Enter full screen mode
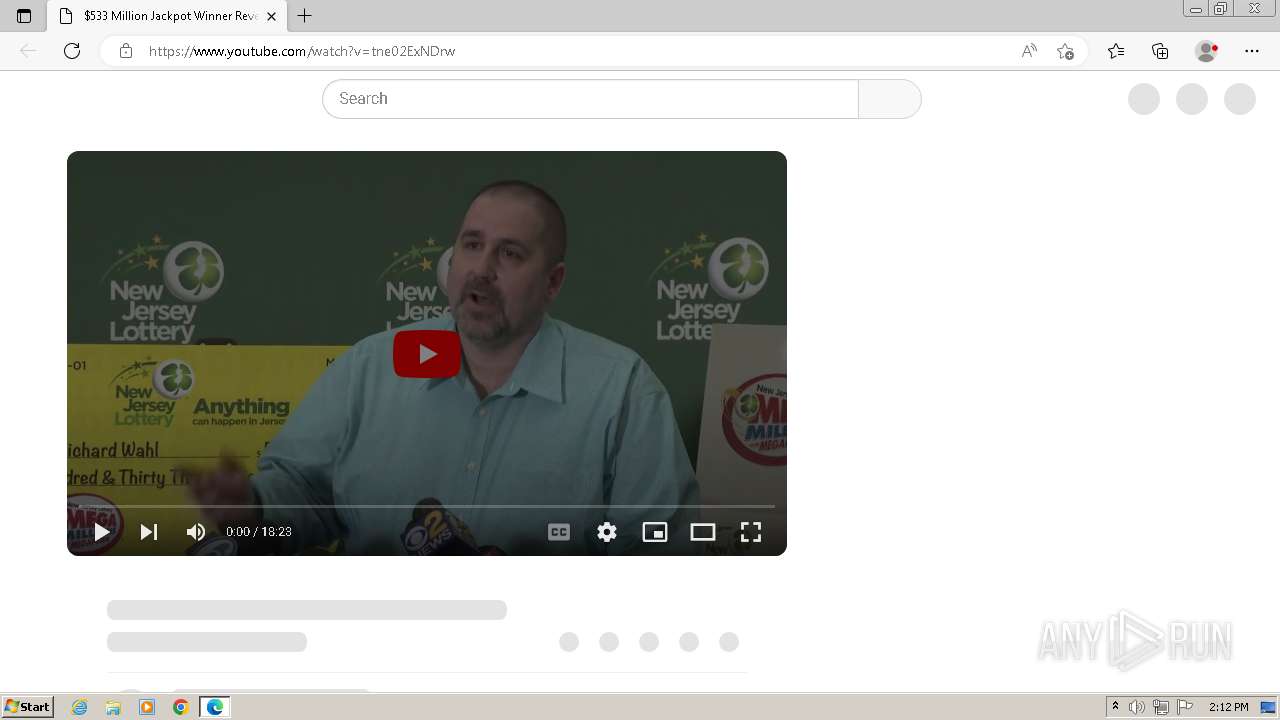1280x720 pixels. [x=751, y=532]
